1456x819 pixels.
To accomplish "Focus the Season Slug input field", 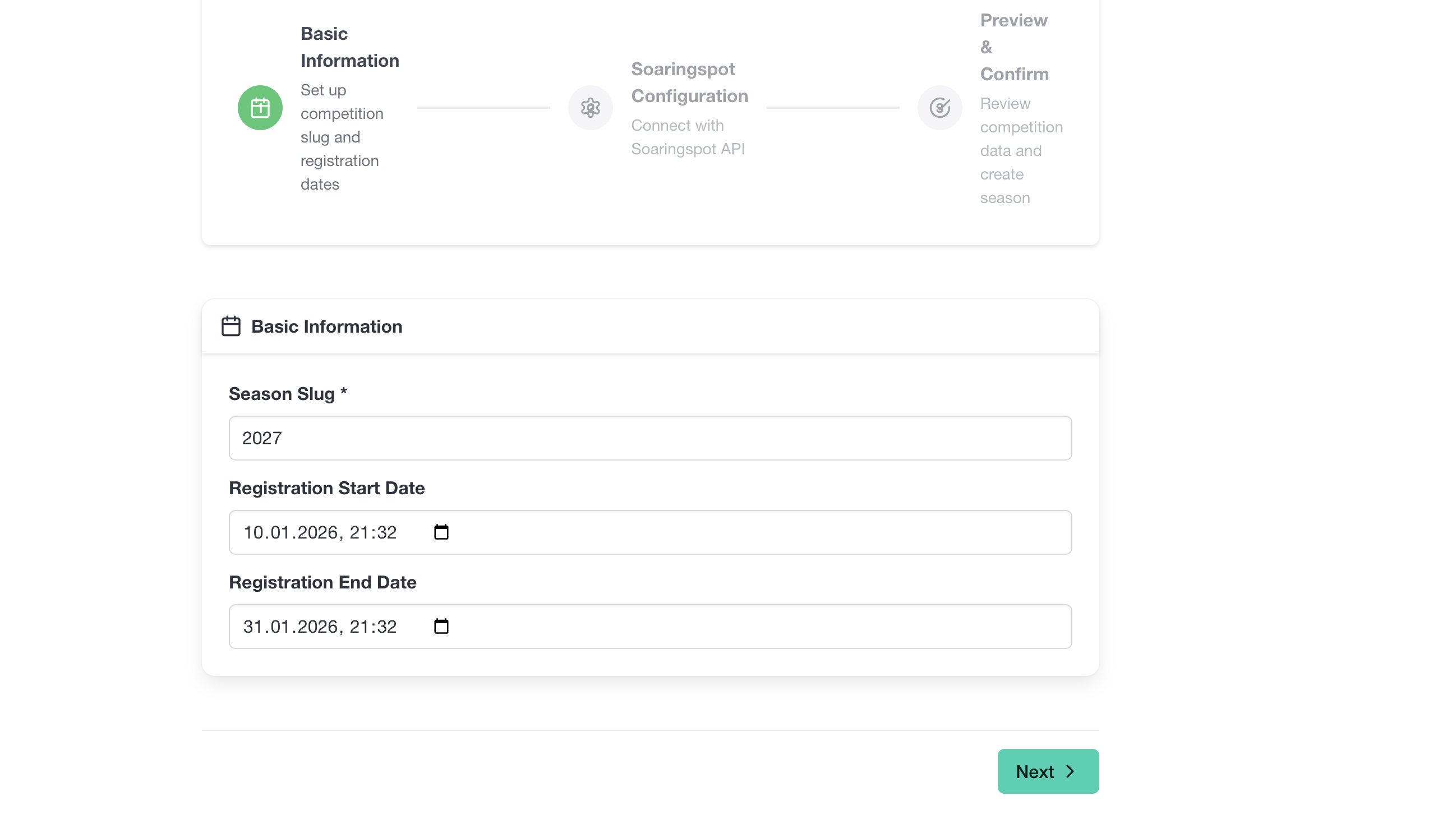I will [650, 438].
